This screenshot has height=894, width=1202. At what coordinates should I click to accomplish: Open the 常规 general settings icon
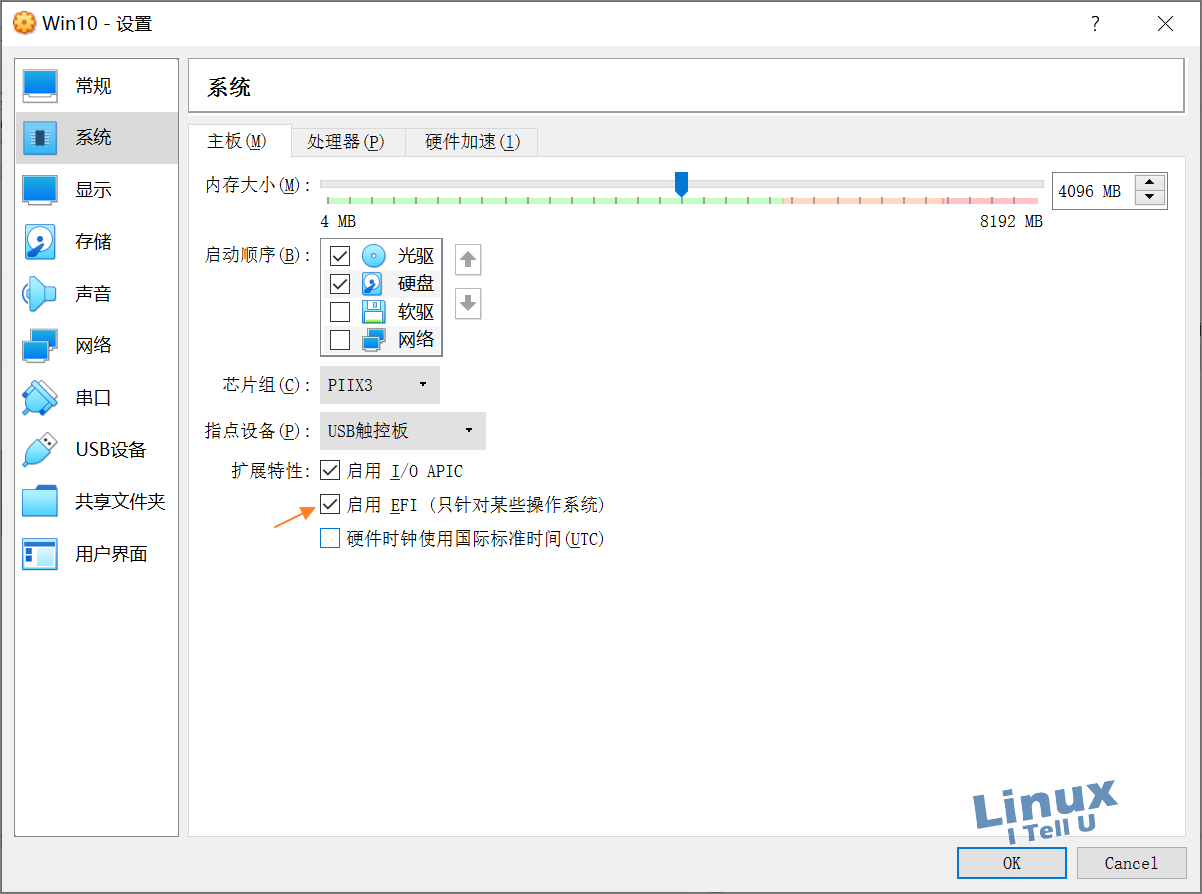[x=40, y=86]
